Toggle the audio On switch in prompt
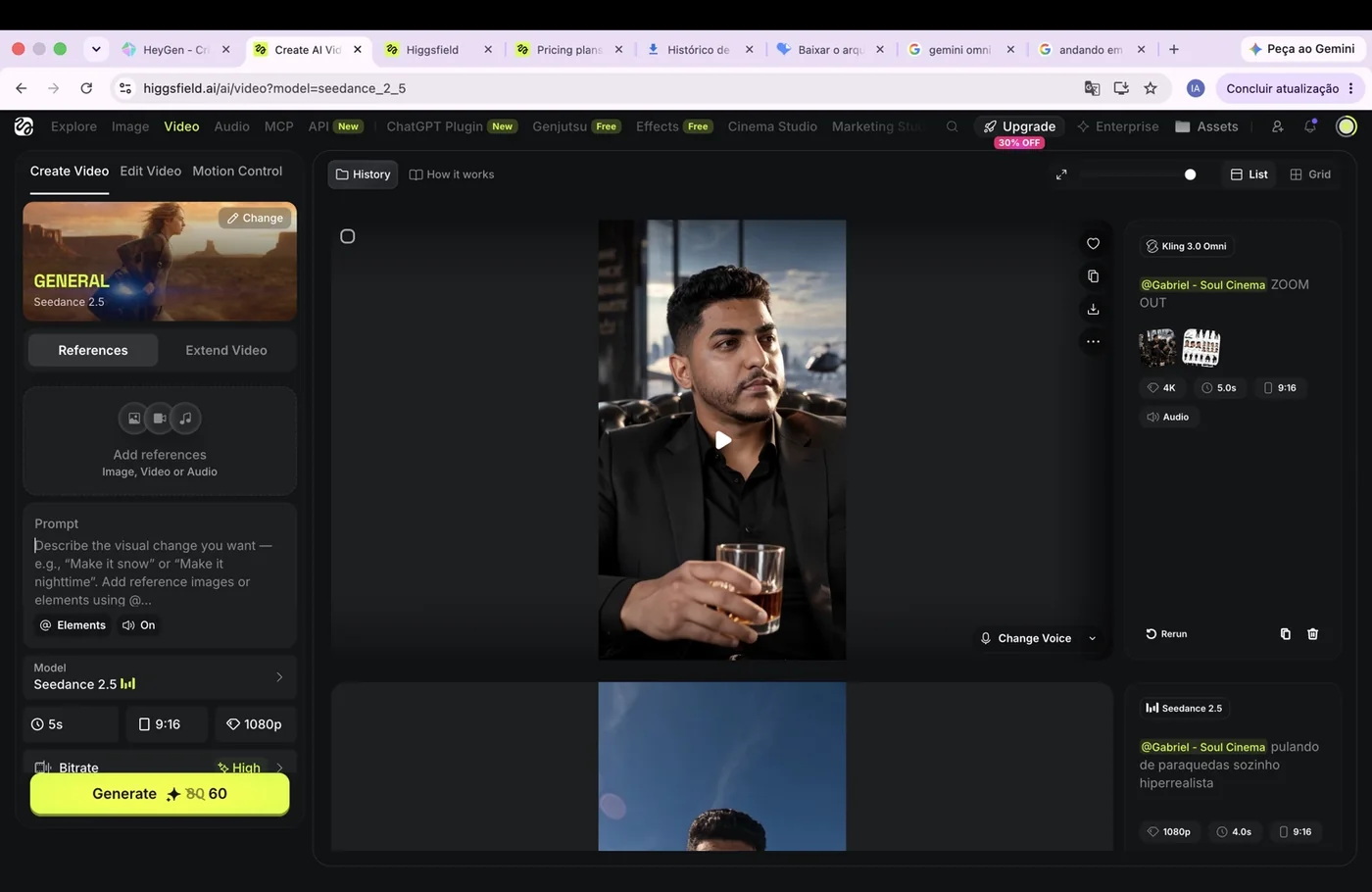Viewport: 1372px width, 892px height. tap(139, 625)
